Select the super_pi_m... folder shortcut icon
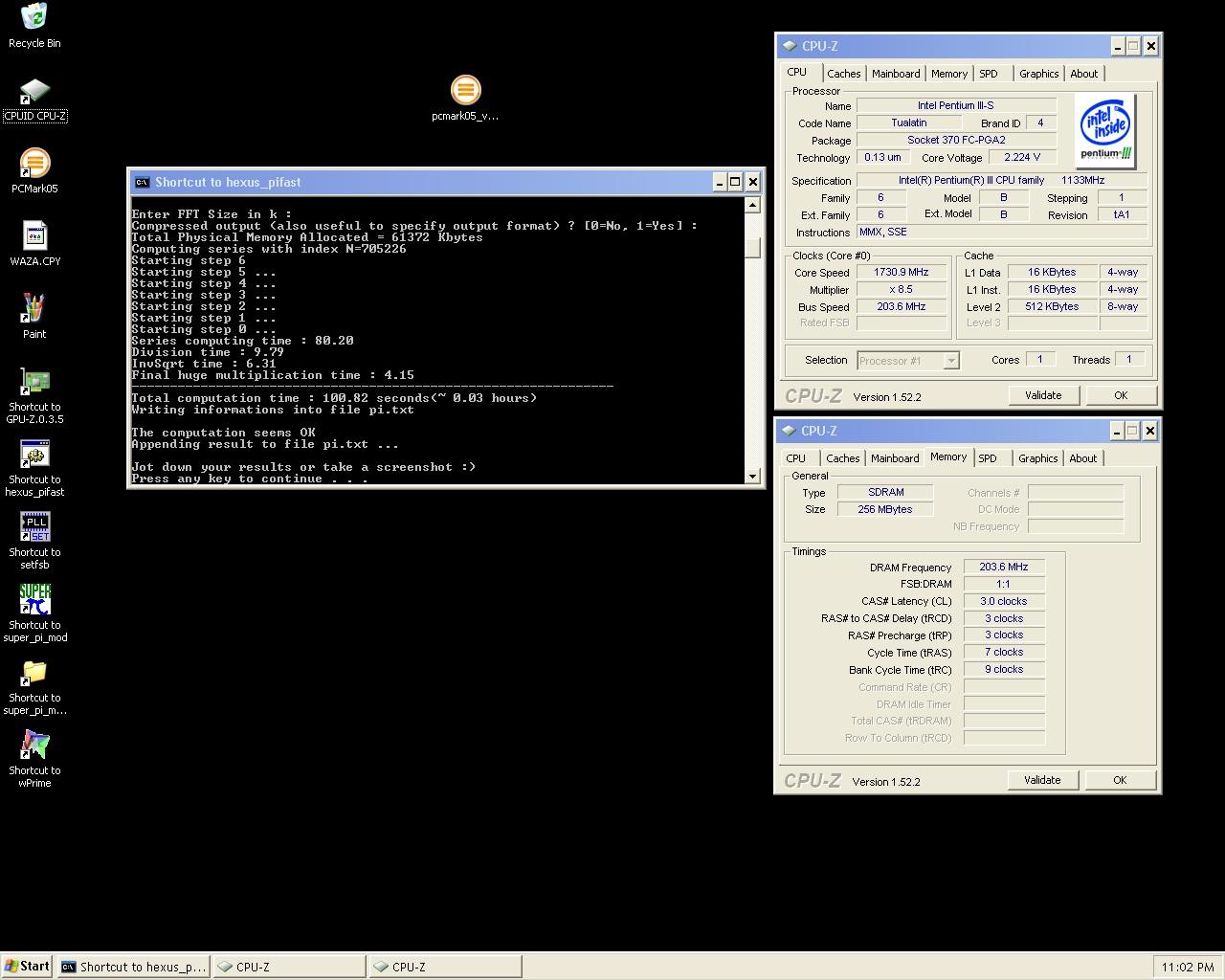This screenshot has width=1225, height=980. [x=34, y=673]
